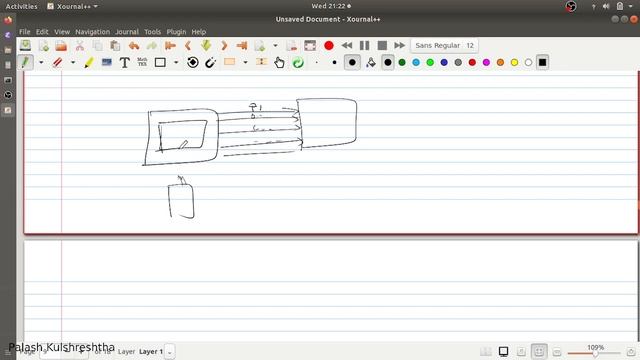The image size is (640, 360).
Task: Toggle the rotation snapping icon
Action: [193, 62]
